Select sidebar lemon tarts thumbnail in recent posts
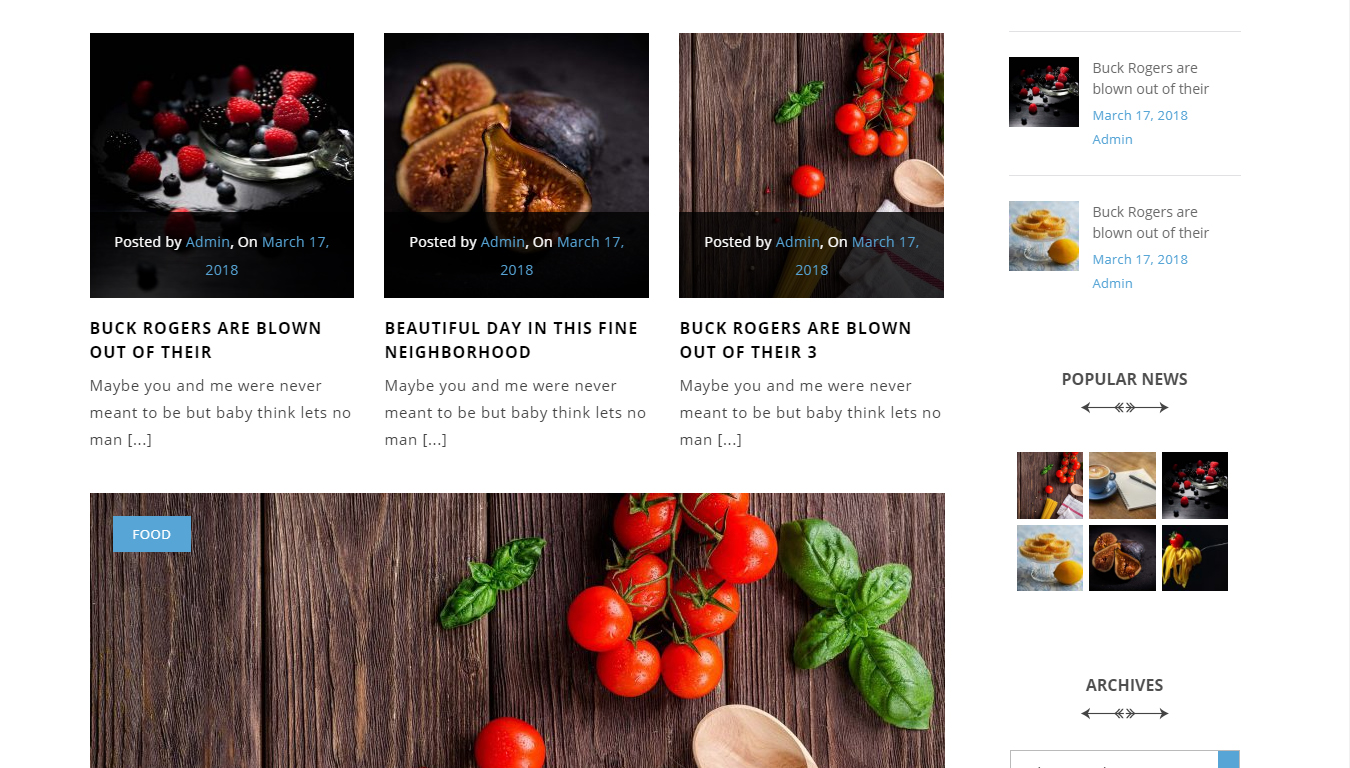The image size is (1350, 768). click(1044, 236)
